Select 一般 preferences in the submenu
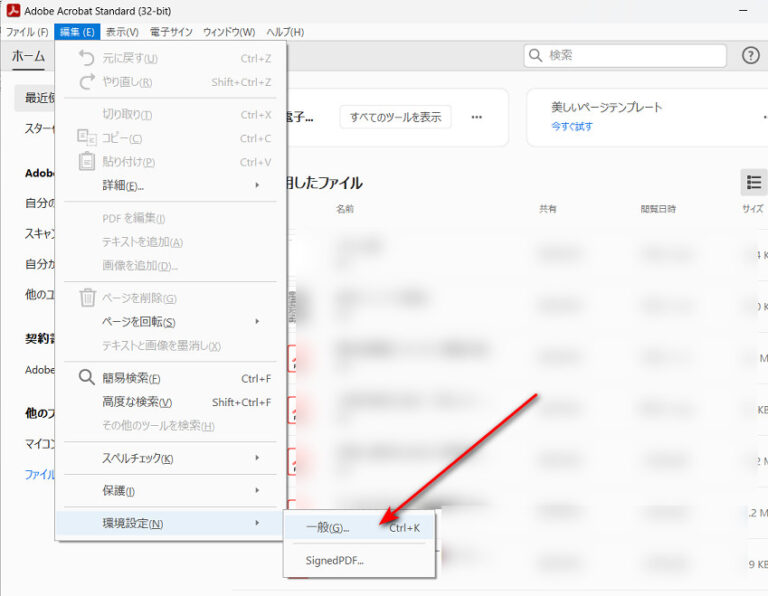The width and height of the screenshot is (768, 596). [x=327, y=527]
